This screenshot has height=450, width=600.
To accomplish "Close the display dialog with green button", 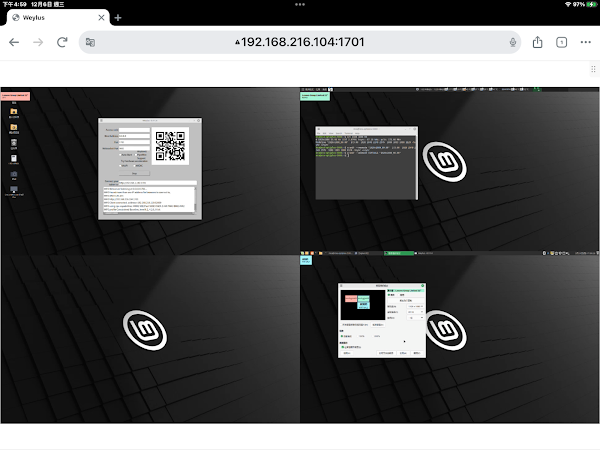I will (422, 285).
